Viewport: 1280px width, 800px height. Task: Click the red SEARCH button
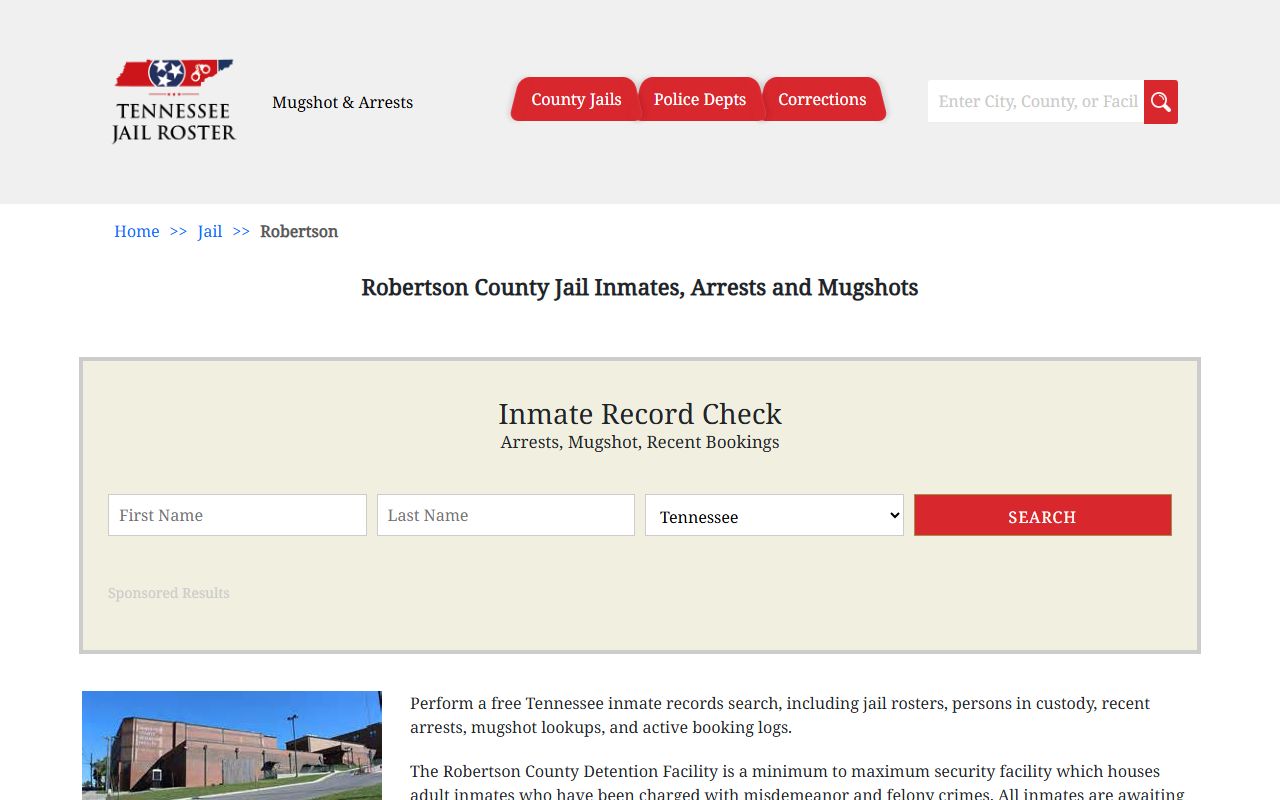[1043, 515]
